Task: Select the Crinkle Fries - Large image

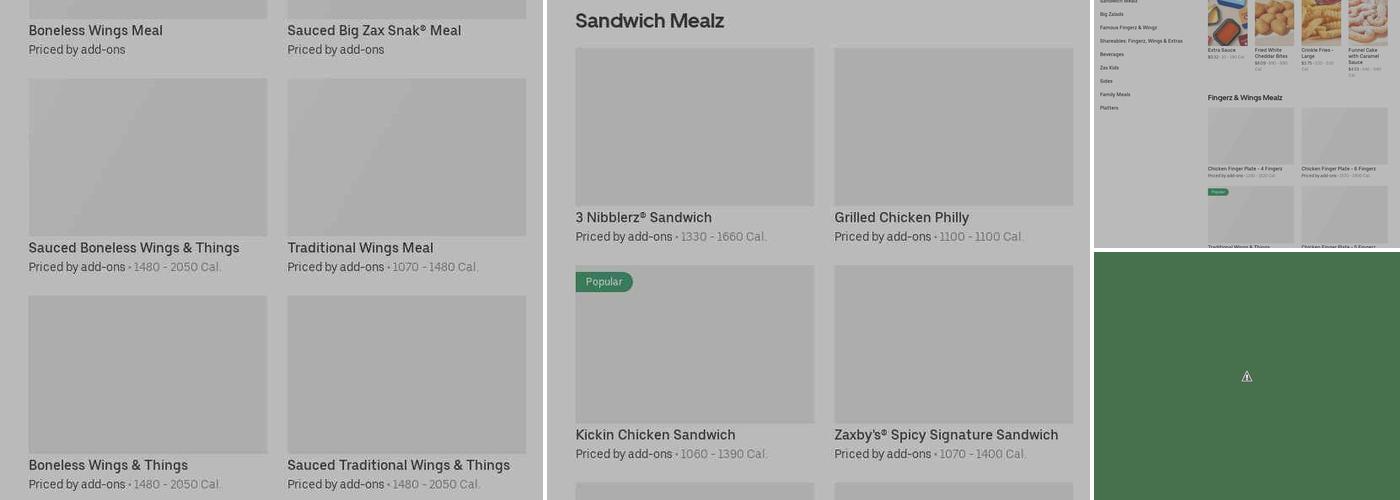Action: pos(1321,22)
